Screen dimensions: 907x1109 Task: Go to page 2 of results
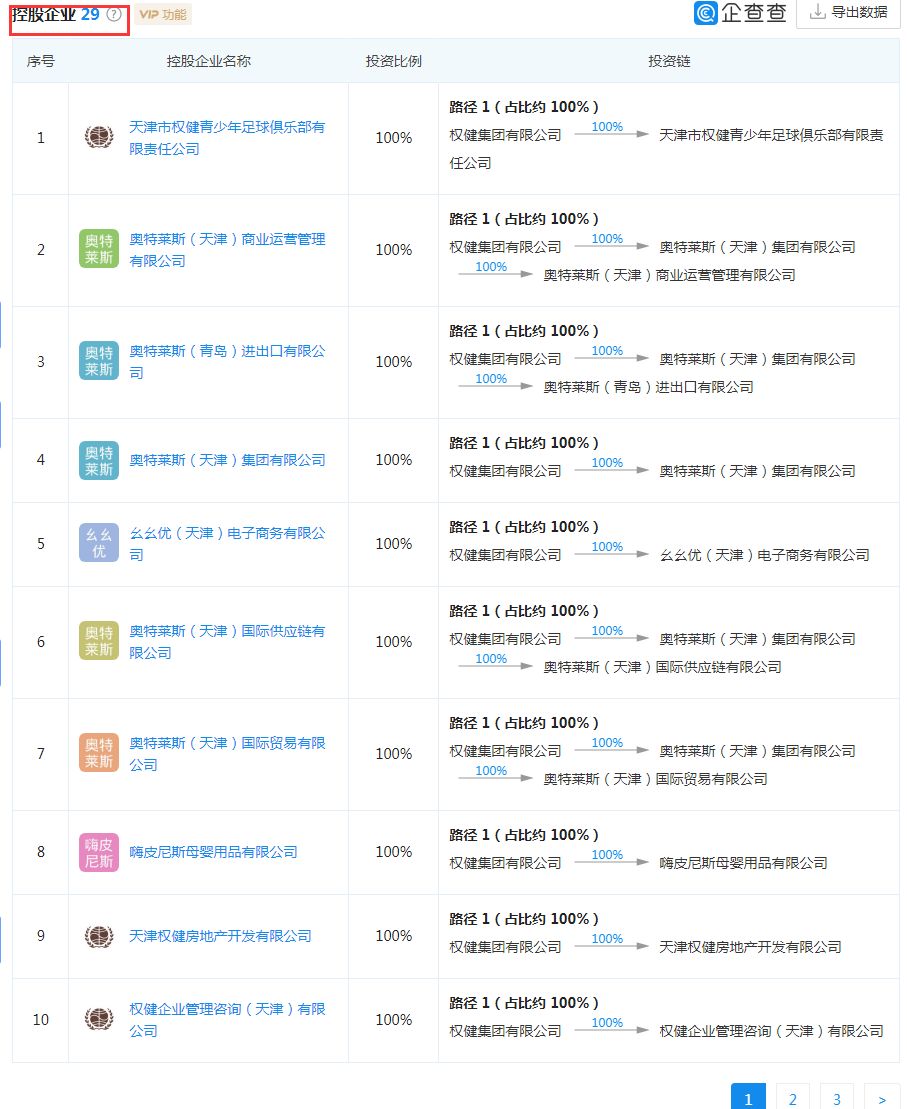pos(792,1098)
